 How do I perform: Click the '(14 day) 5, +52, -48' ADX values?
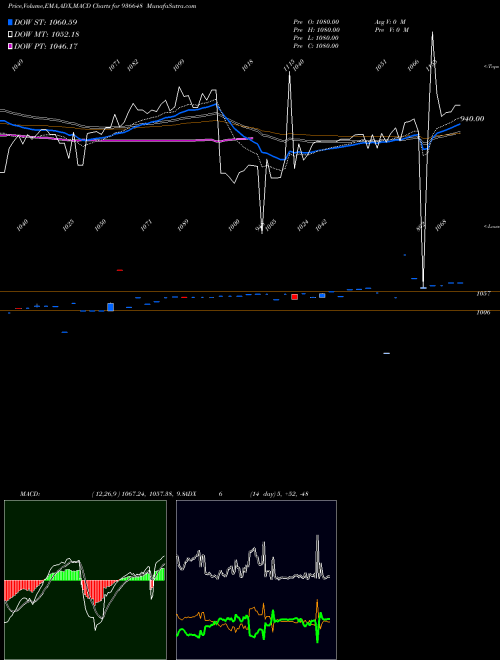(x=279, y=494)
